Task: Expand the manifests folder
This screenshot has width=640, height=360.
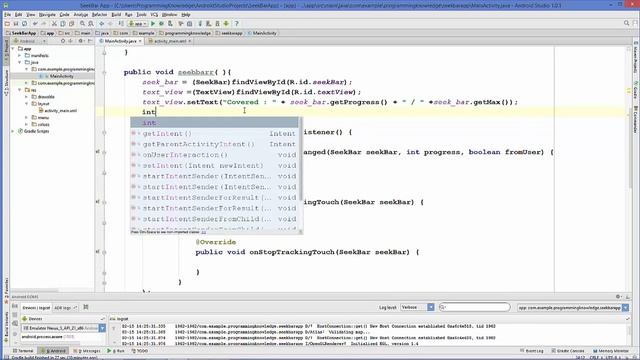Action: coord(20,56)
